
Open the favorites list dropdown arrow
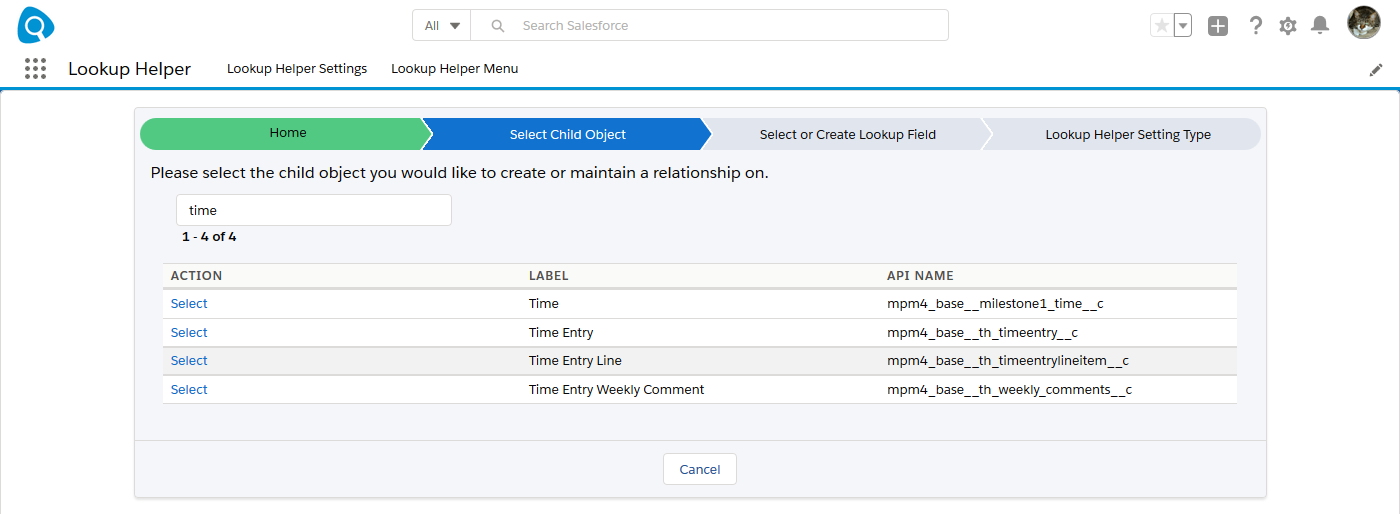click(x=1183, y=26)
